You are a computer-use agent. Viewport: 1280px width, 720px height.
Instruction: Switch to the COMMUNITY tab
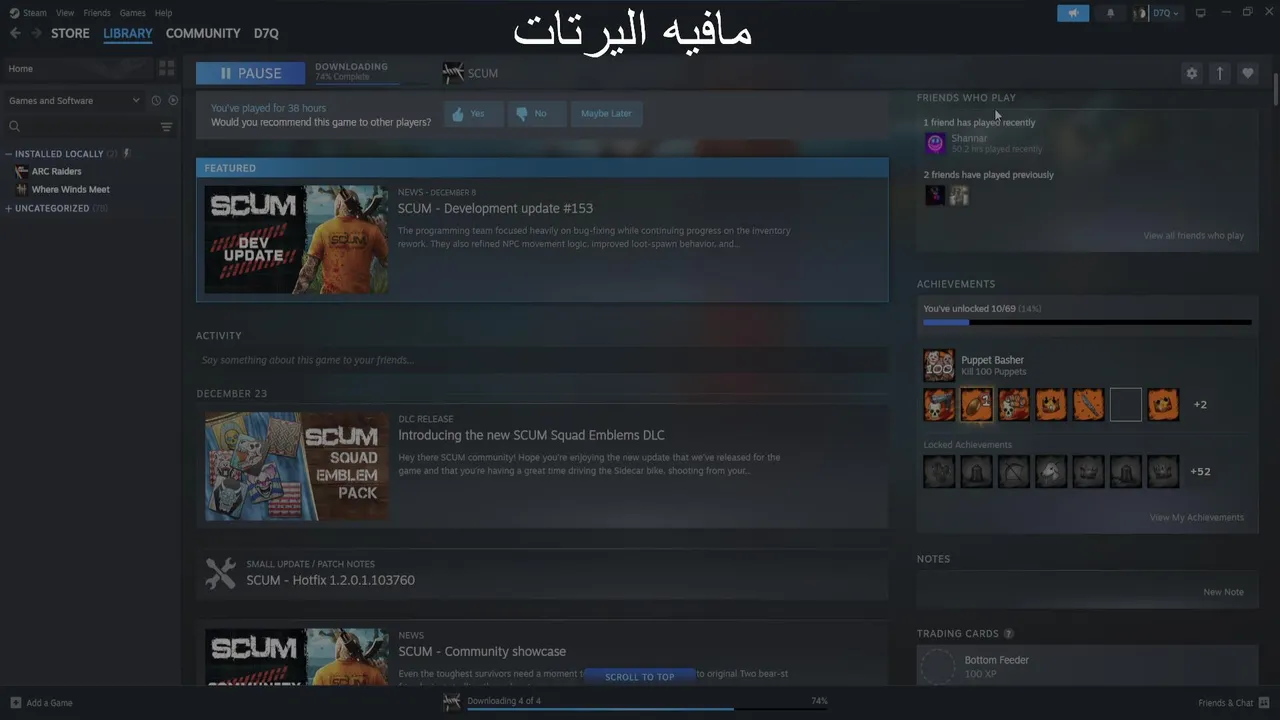(203, 33)
